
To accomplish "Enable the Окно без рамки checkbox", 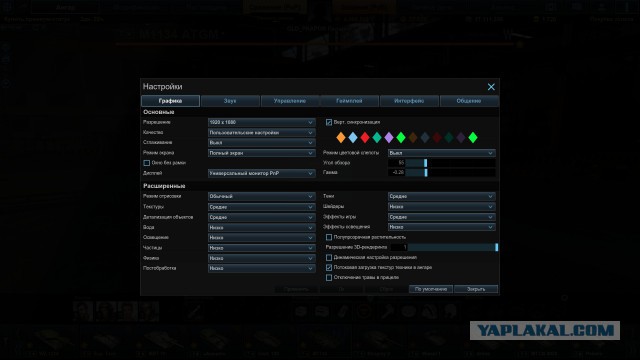I will coord(147,163).
